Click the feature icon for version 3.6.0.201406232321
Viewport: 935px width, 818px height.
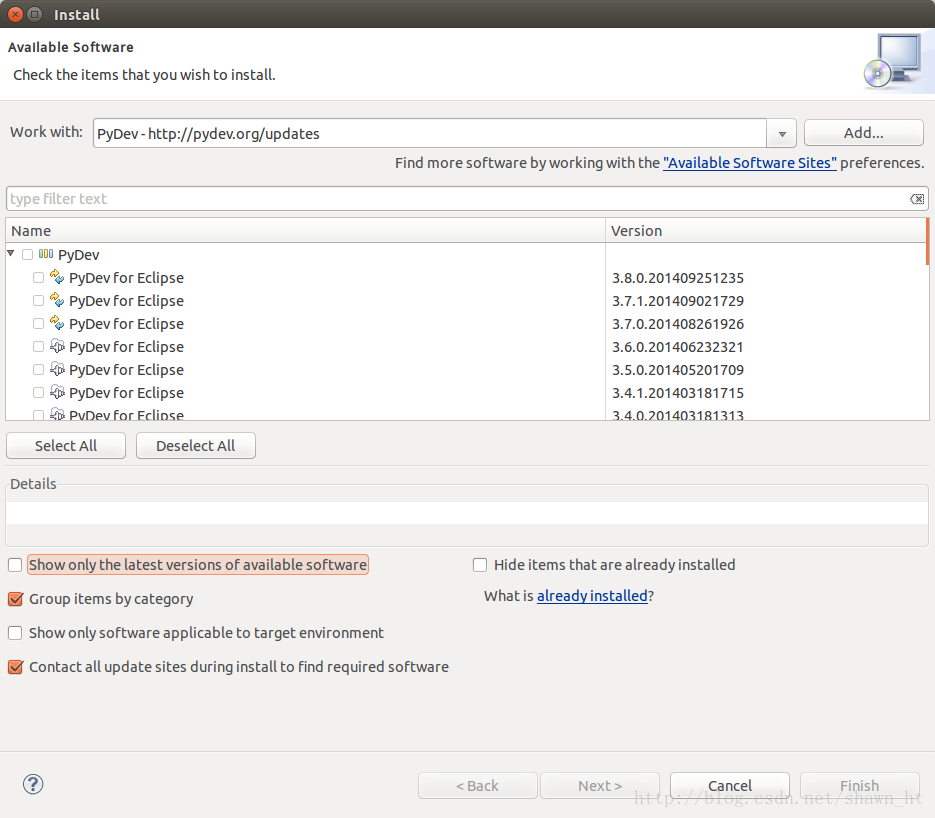(x=57, y=346)
